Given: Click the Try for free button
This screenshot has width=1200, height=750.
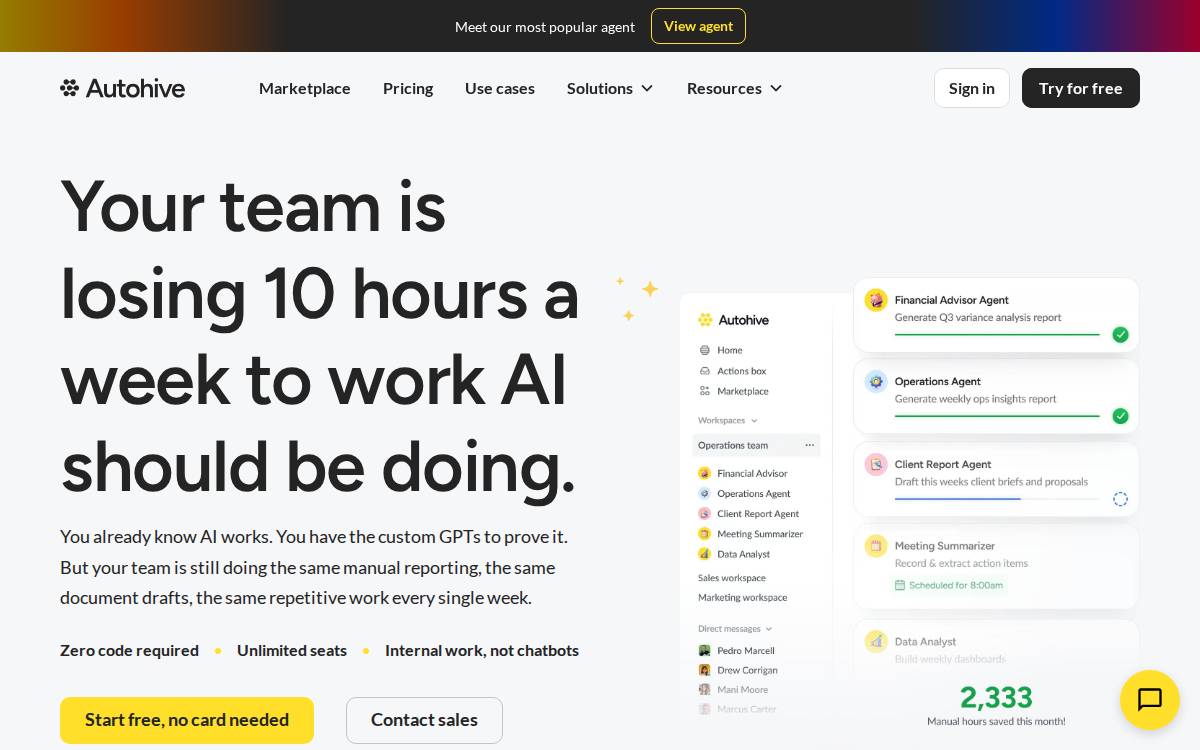Looking at the screenshot, I should 1081,88.
